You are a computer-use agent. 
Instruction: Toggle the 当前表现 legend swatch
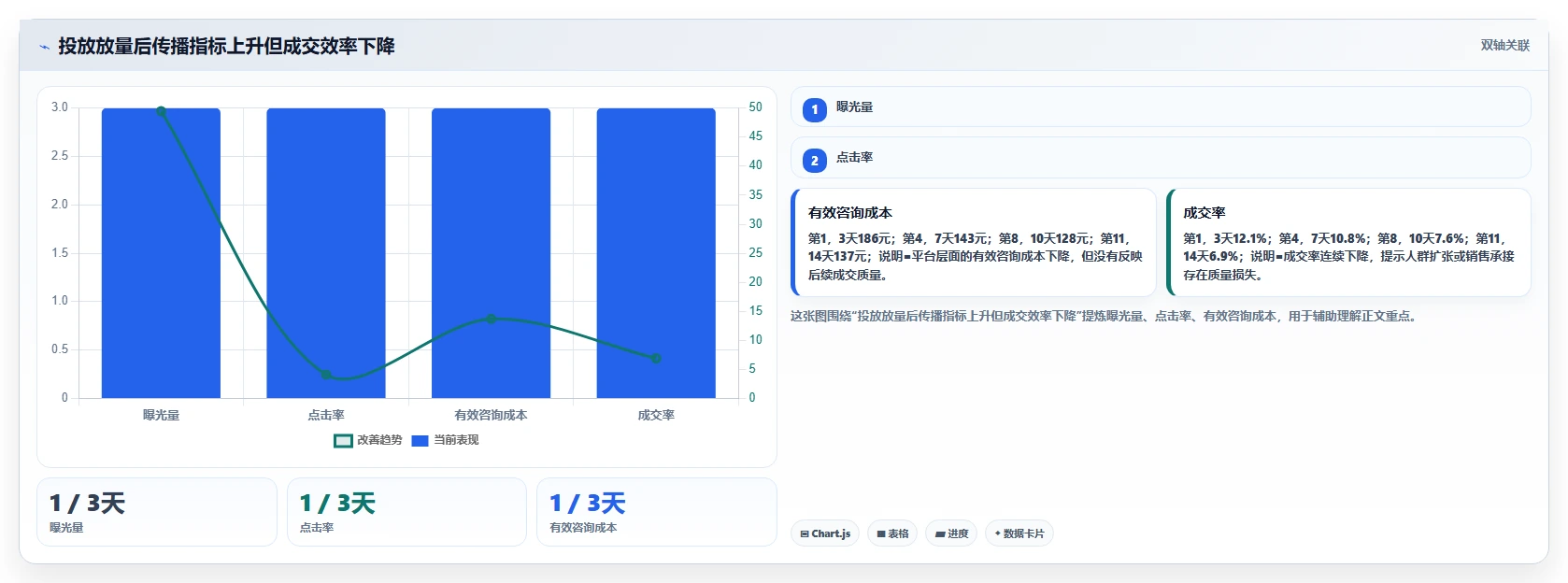[x=420, y=440]
